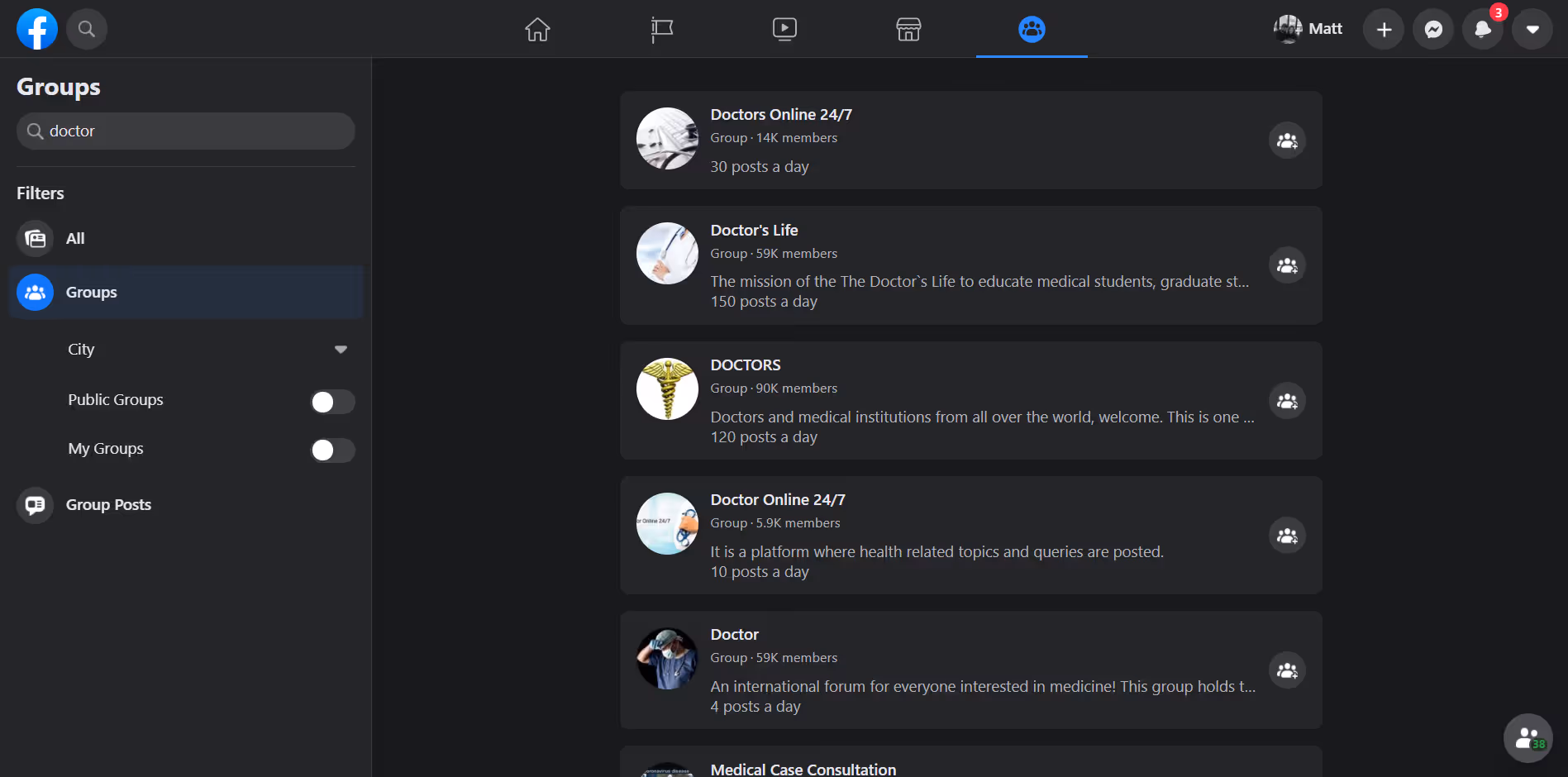Open the Pages flag icon
This screenshot has height=777, width=1568.
661,29
